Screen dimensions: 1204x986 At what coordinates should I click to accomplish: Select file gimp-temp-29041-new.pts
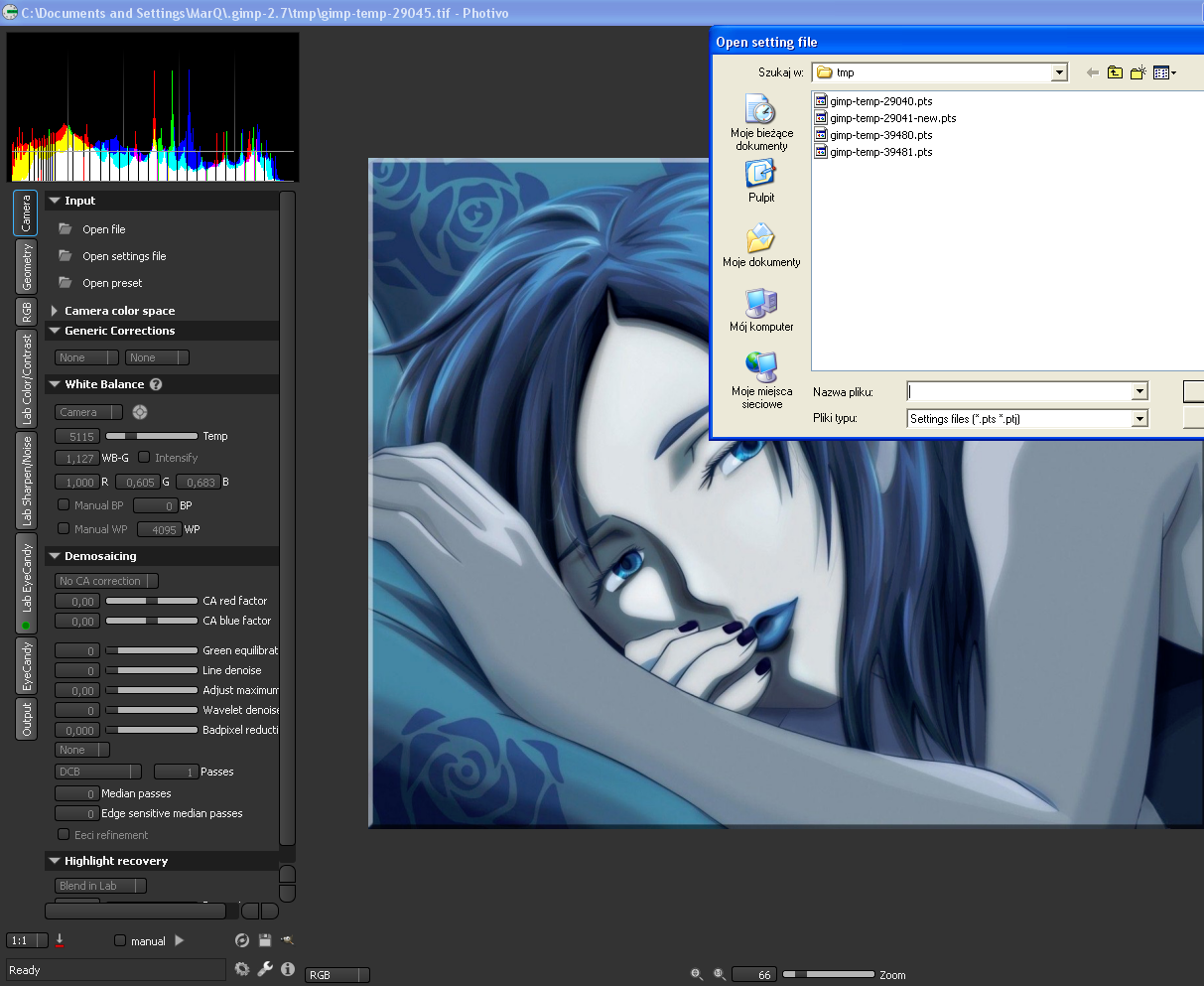(x=885, y=118)
